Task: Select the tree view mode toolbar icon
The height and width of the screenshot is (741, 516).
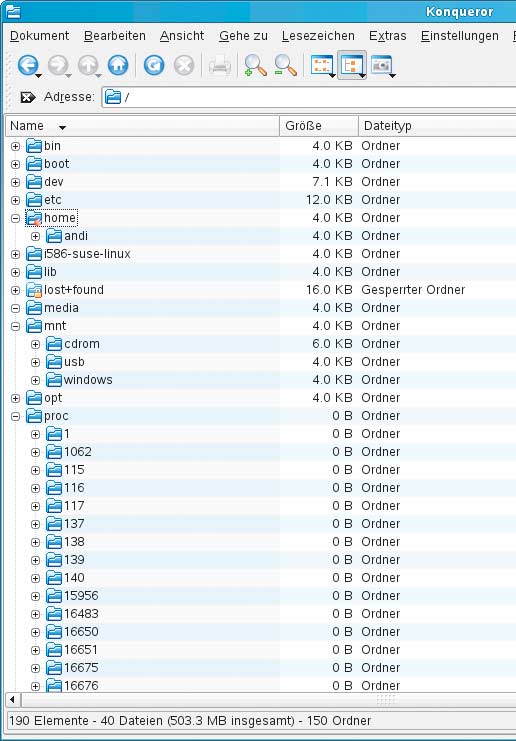Action: click(352, 65)
